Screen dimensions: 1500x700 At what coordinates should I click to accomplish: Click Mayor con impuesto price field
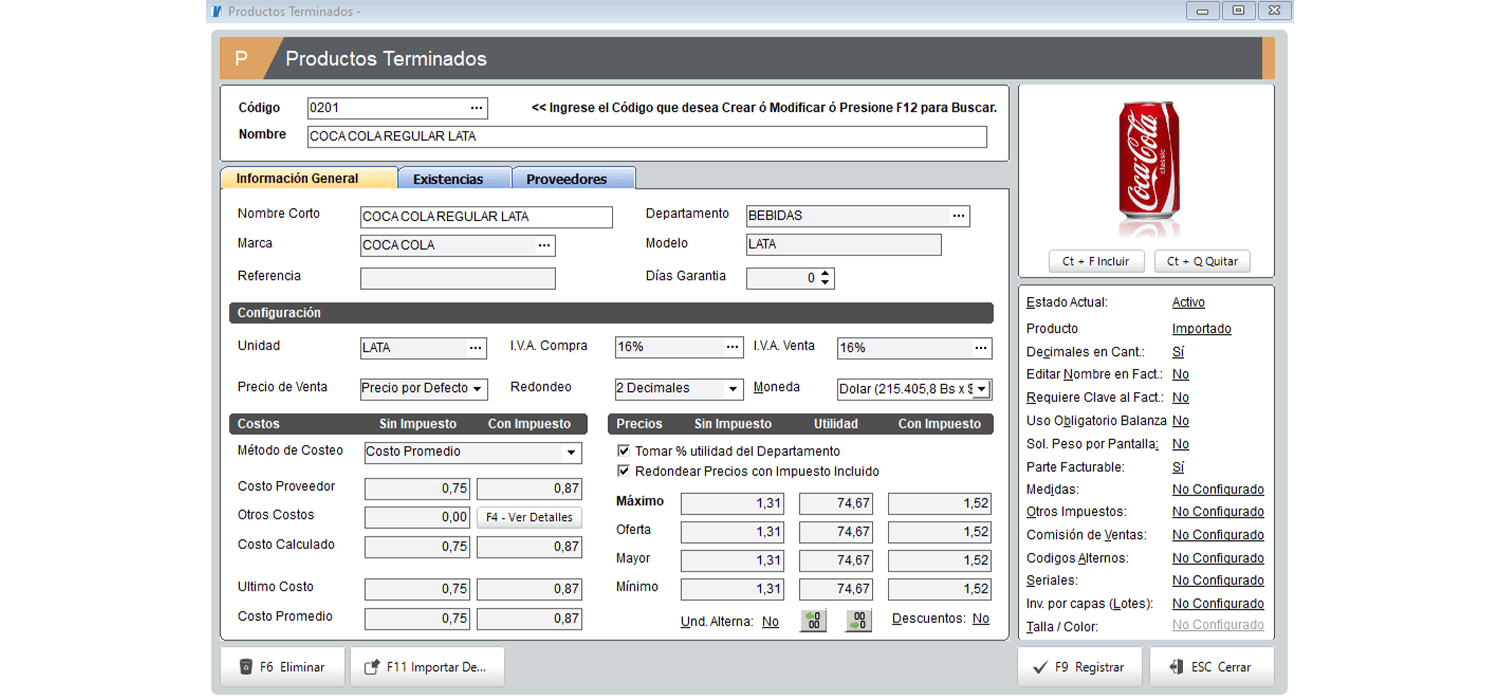pos(939,561)
